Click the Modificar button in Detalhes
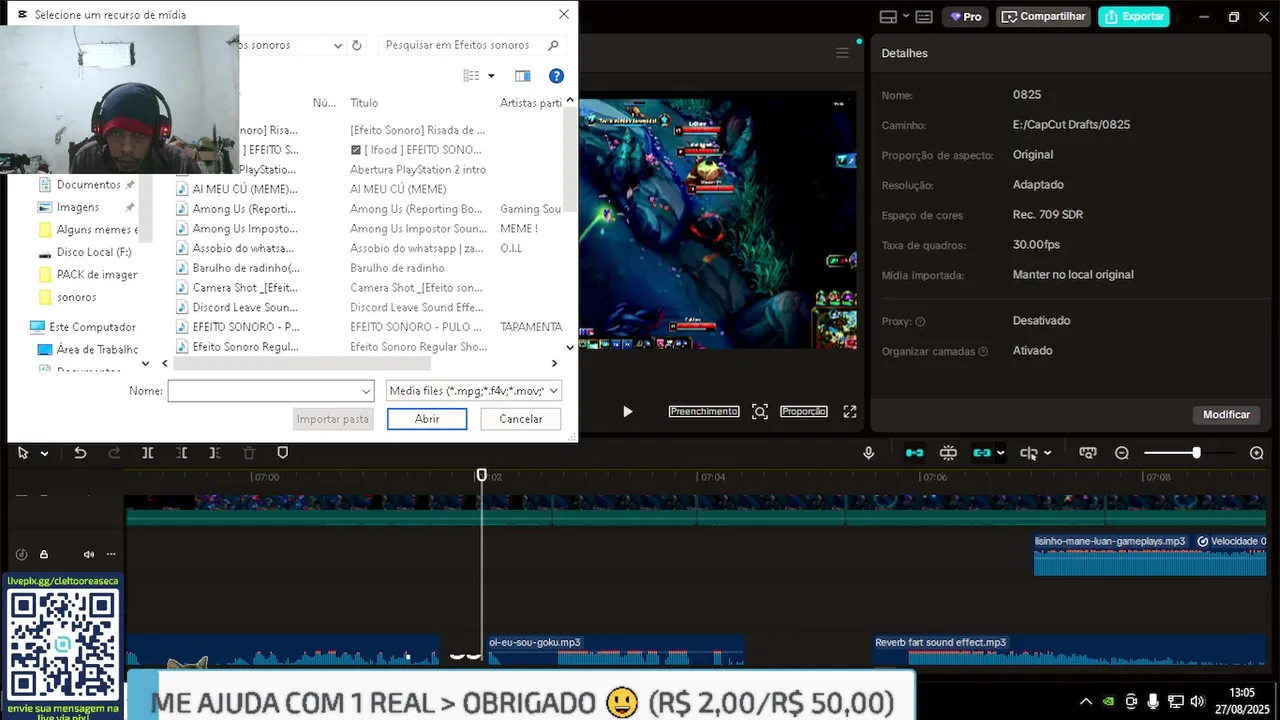The width and height of the screenshot is (1280, 720). pos(1226,414)
